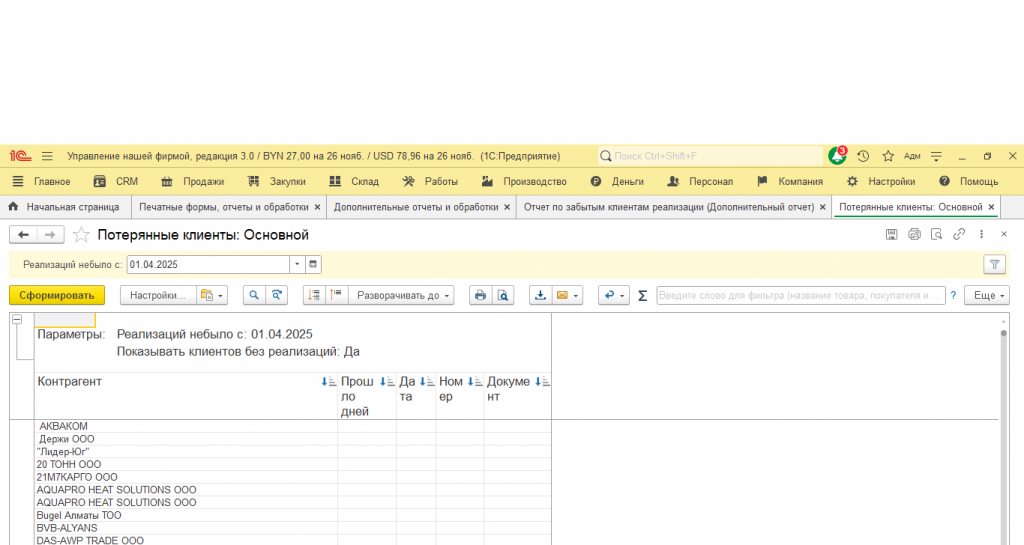Click the save icon at top right
This screenshot has height=545, width=1024.
891,234
